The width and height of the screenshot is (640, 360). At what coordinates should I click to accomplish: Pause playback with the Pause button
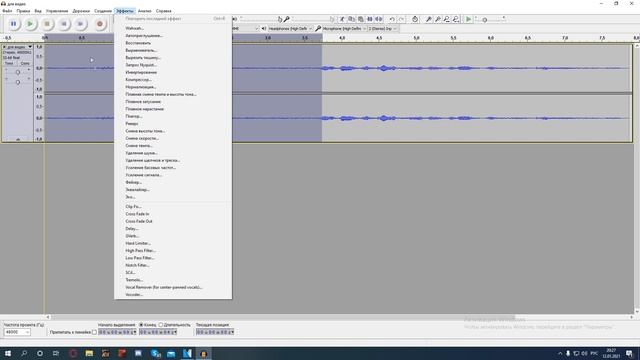pos(13,24)
